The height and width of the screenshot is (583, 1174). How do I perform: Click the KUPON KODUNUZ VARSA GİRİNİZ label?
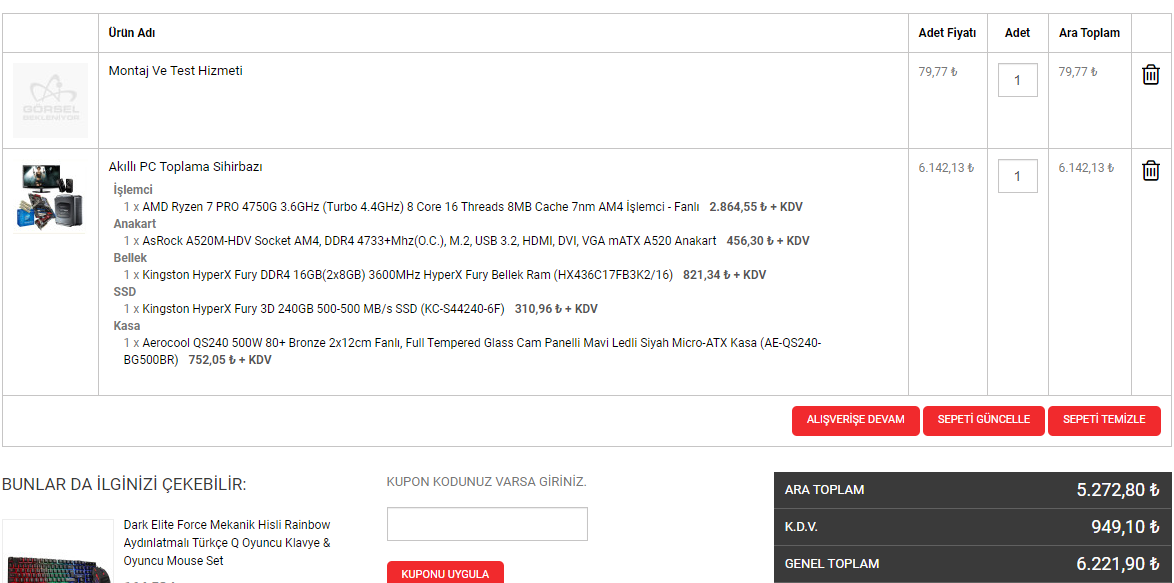487,482
